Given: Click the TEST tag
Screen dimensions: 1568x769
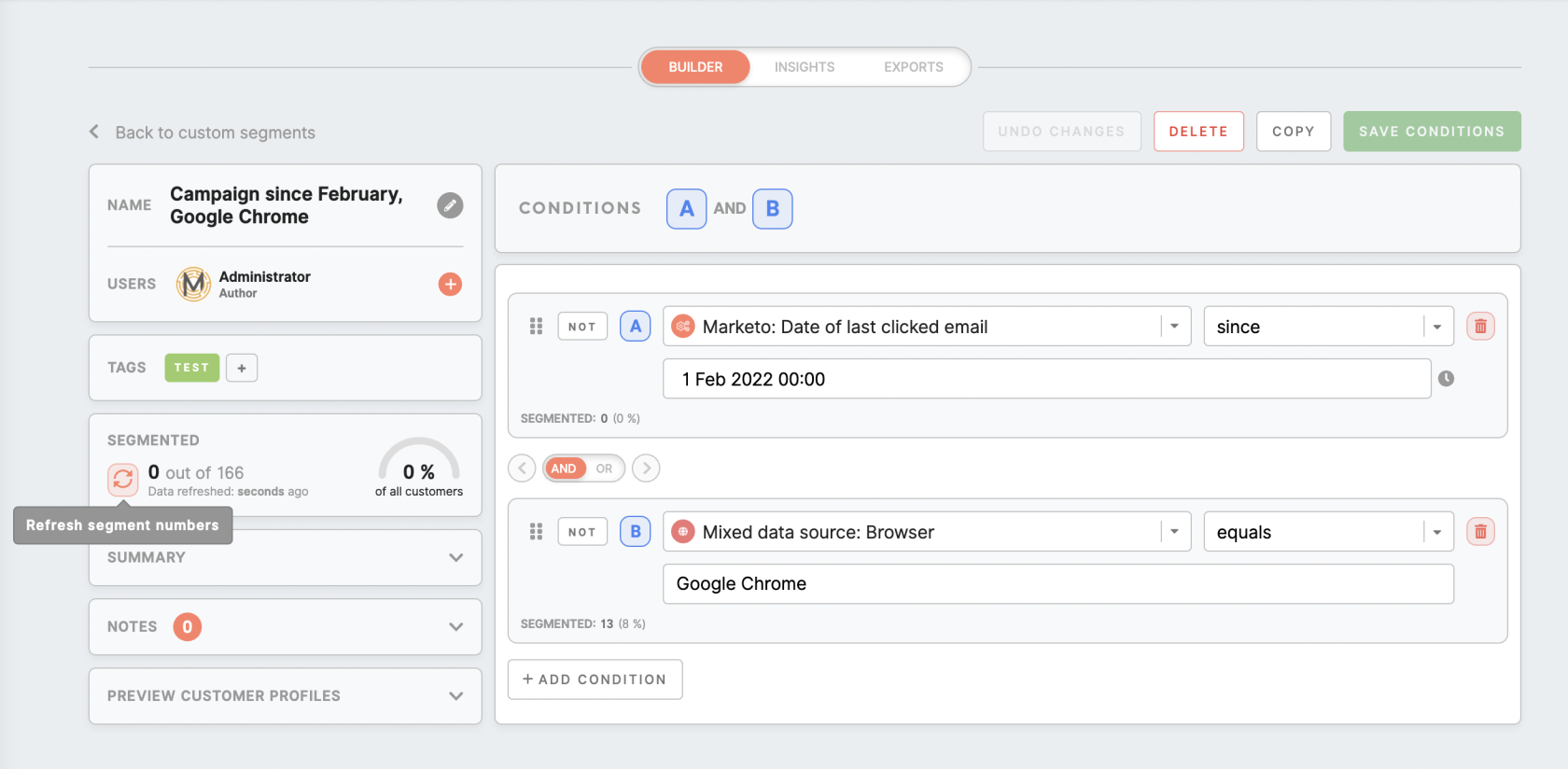Looking at the screenshot, I should click(x=192, y=368).
